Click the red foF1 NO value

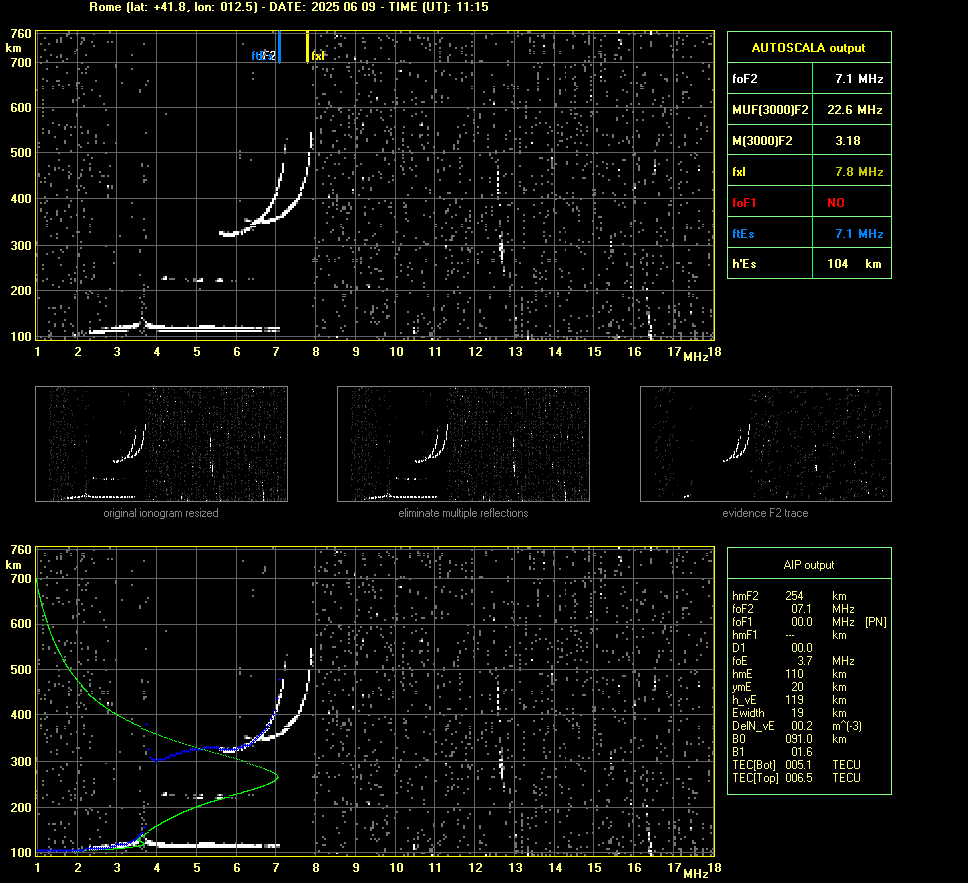point(836,203)
